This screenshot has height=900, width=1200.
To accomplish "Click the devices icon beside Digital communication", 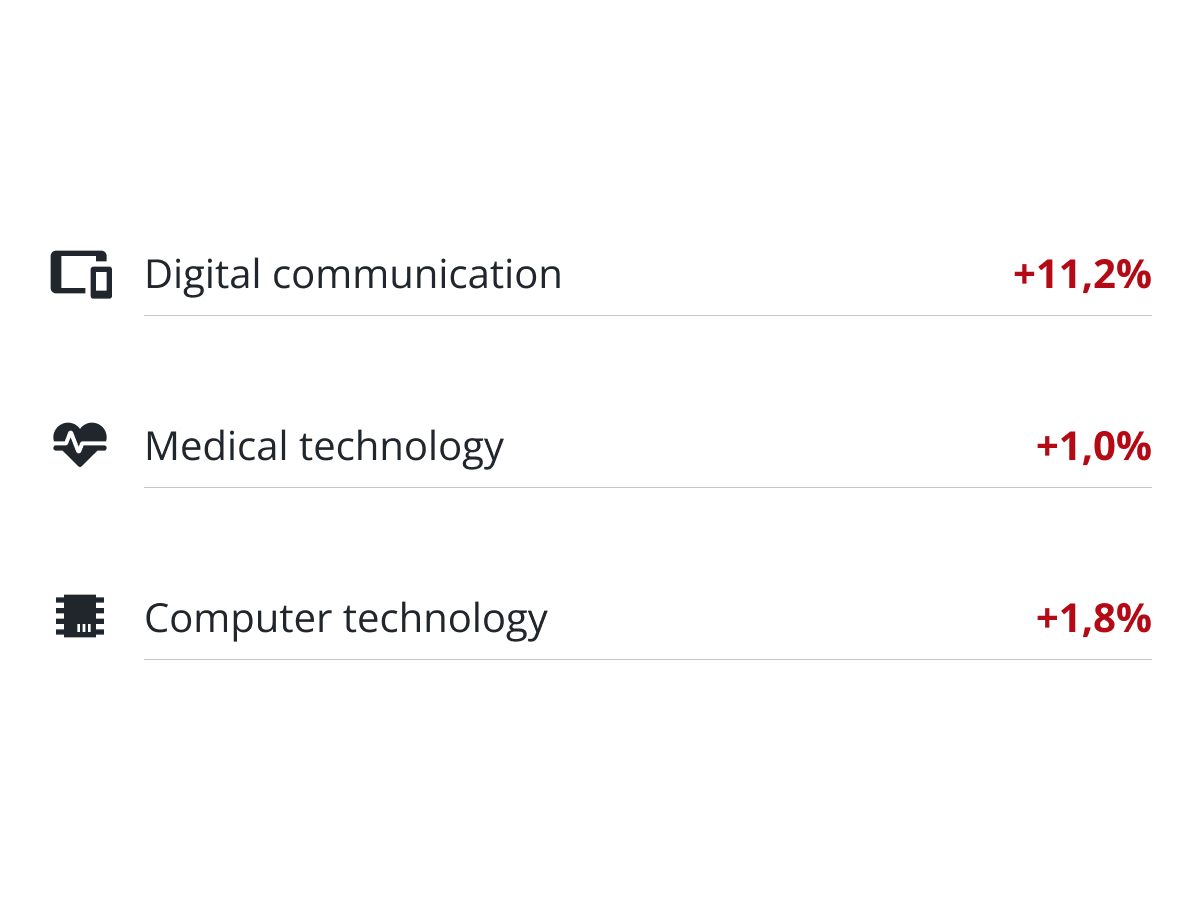I will coord(80,274).
